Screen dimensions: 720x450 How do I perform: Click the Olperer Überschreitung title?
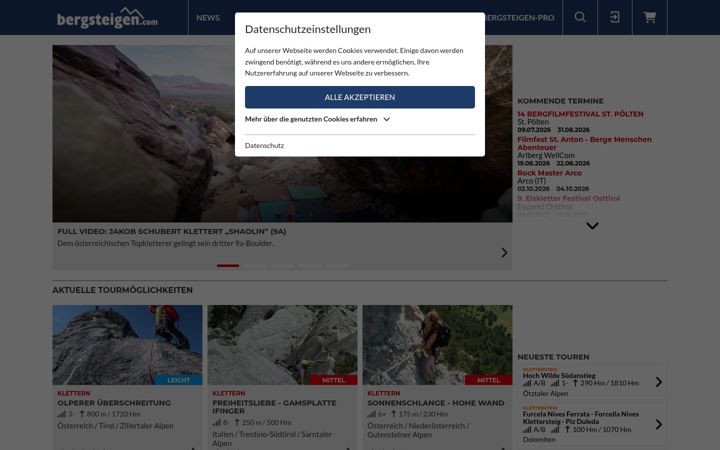click(x=114, y=403)
